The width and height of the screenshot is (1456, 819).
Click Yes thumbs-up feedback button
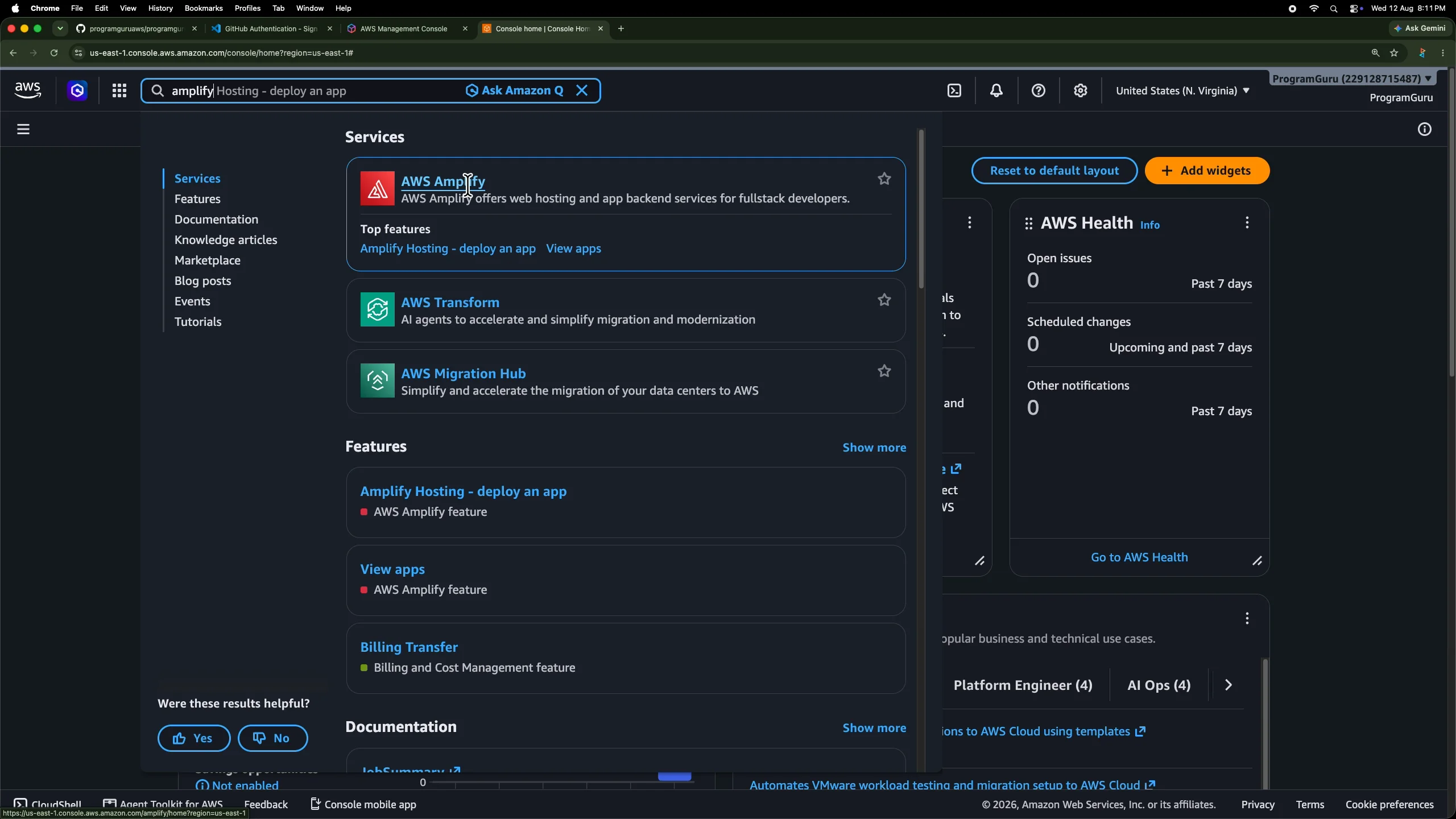(194, 738)
